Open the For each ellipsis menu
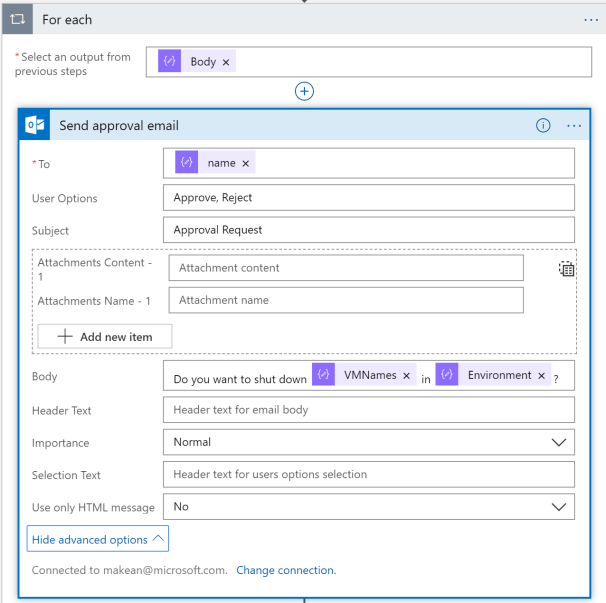The width and height of the screenshot is (606, 603). tap(591, 19)
